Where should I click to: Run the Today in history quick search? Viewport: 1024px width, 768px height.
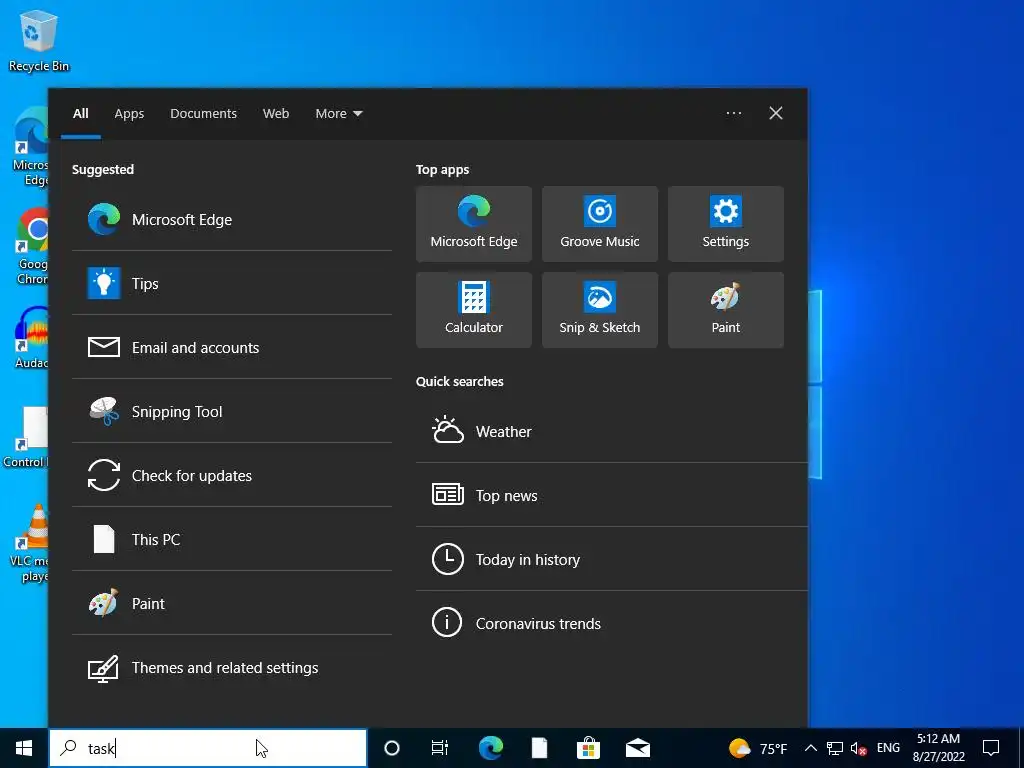point(611,559)
